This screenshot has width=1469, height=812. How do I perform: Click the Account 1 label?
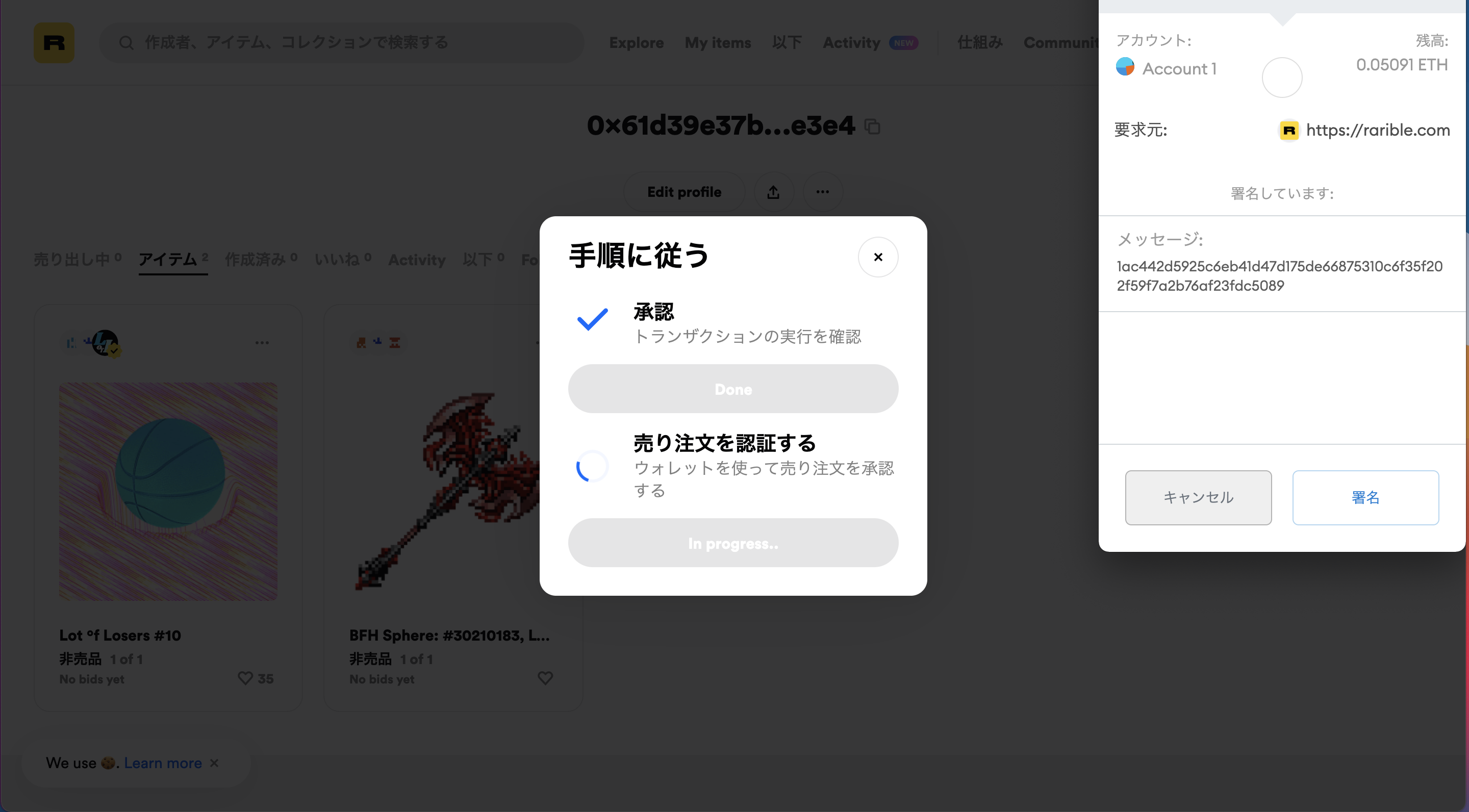tap(1179, 69)
